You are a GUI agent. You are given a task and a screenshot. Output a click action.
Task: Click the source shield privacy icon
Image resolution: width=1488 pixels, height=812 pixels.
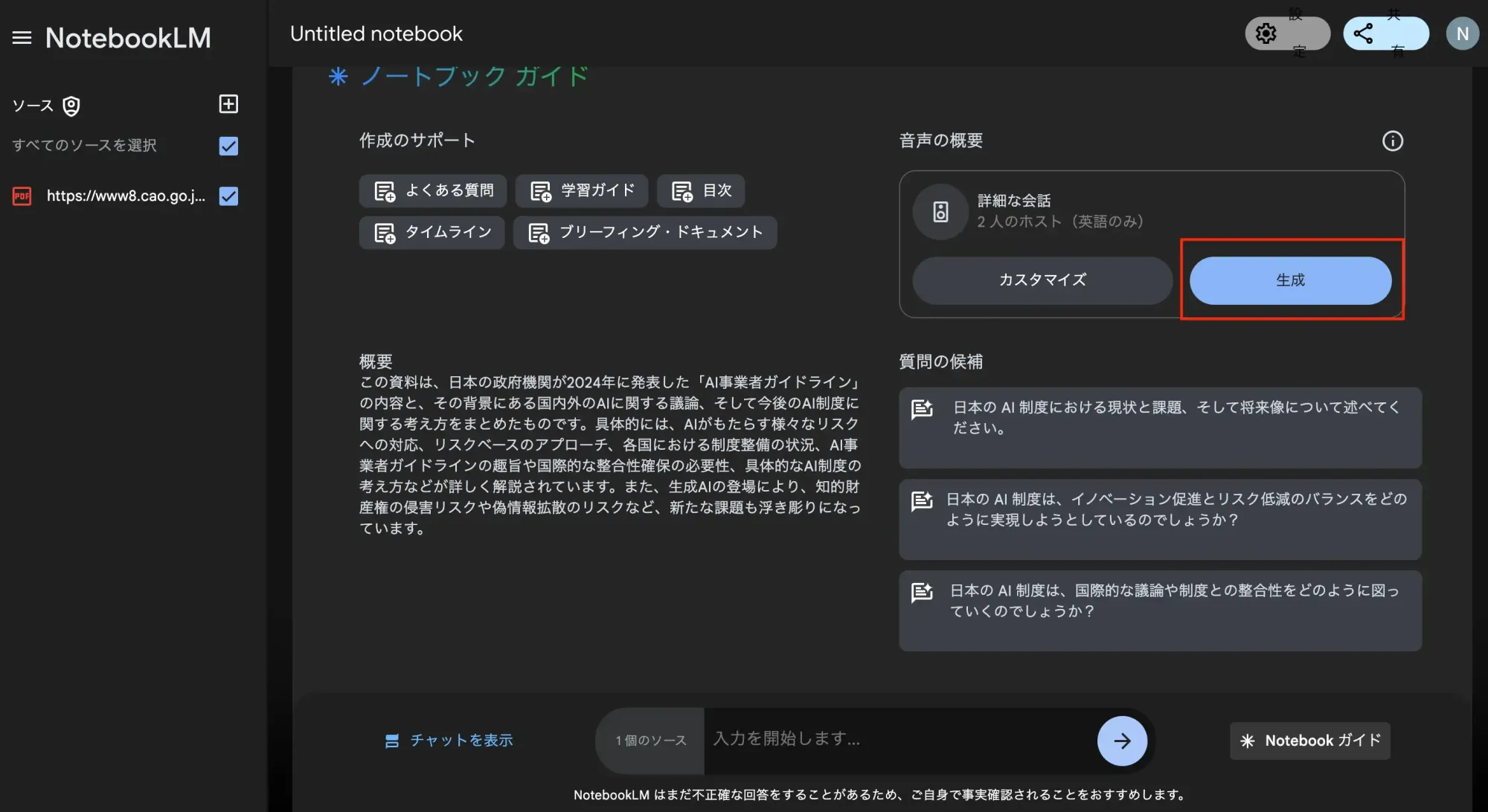coord(71,106)
